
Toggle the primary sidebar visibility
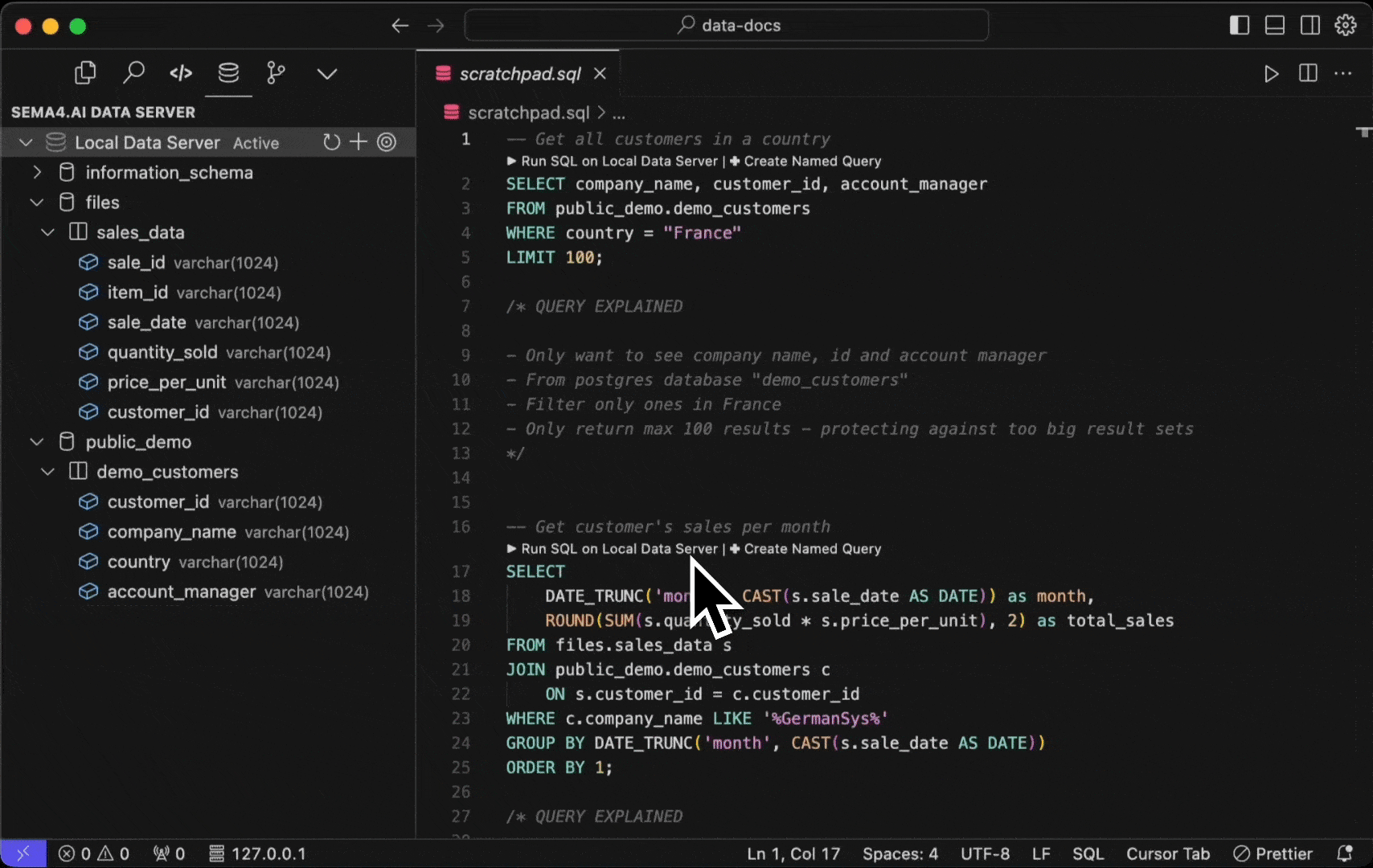click(1238, 25)
